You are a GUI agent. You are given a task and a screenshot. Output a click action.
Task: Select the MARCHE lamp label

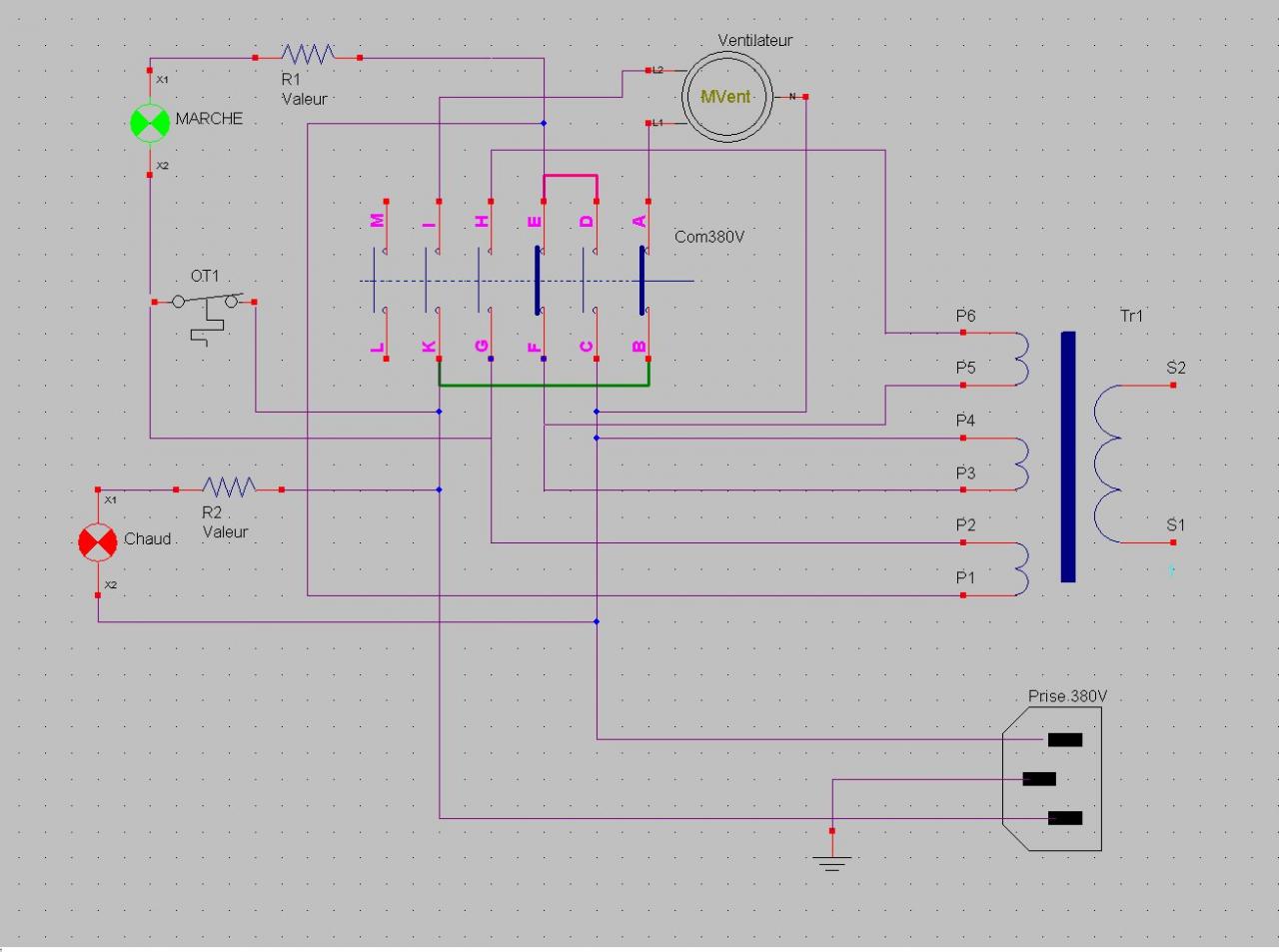[x=209, y=118]
